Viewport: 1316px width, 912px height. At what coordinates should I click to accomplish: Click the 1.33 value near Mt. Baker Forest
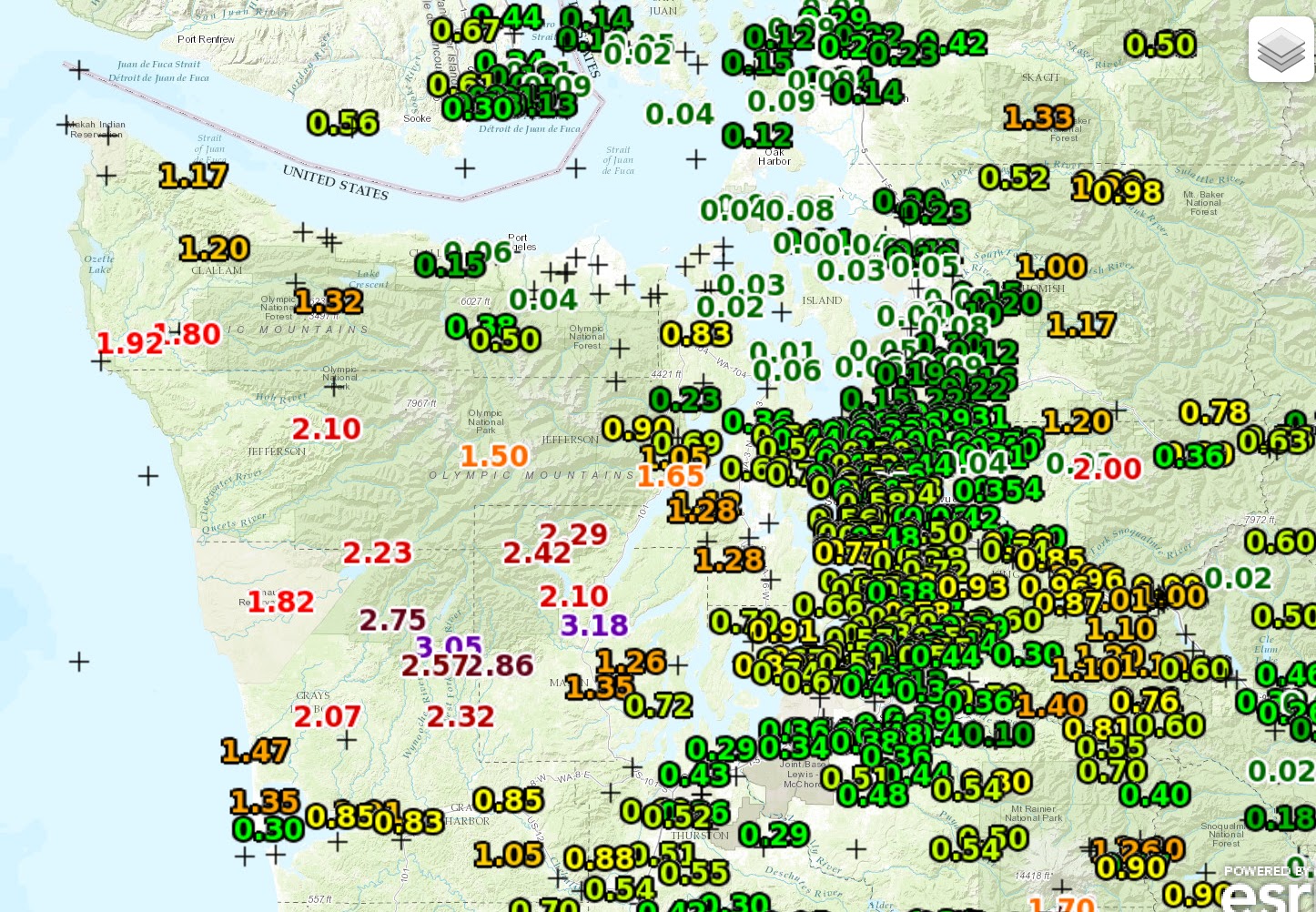(x=1038, y=118)
